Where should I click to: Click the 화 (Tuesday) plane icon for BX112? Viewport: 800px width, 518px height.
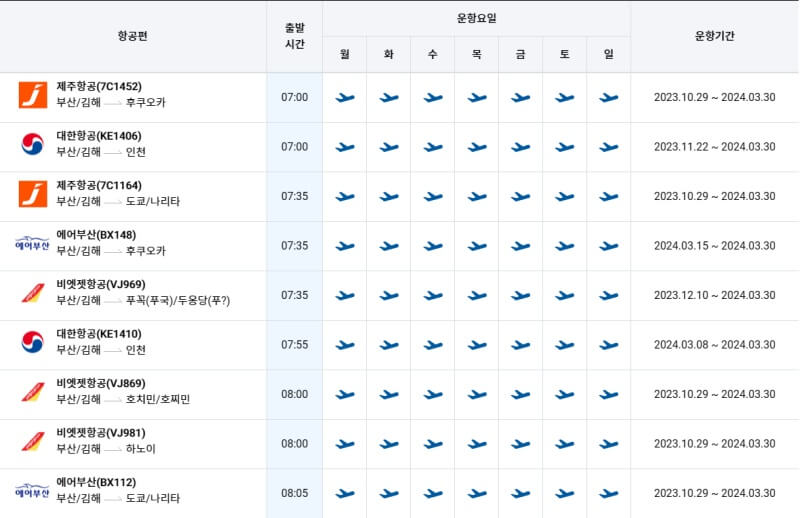click(x=389, y=494)
